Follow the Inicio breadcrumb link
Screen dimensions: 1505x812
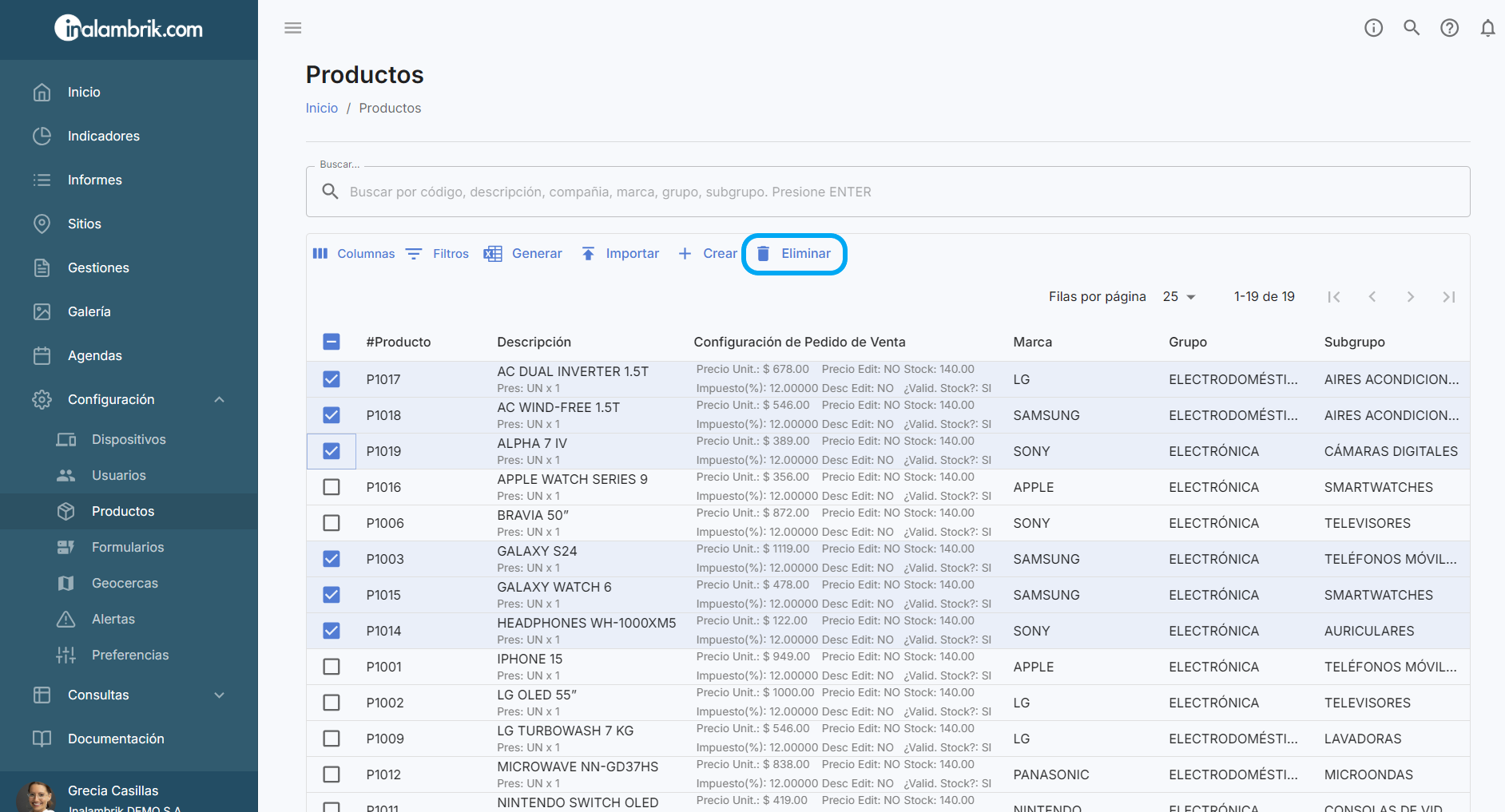(322, 108)
